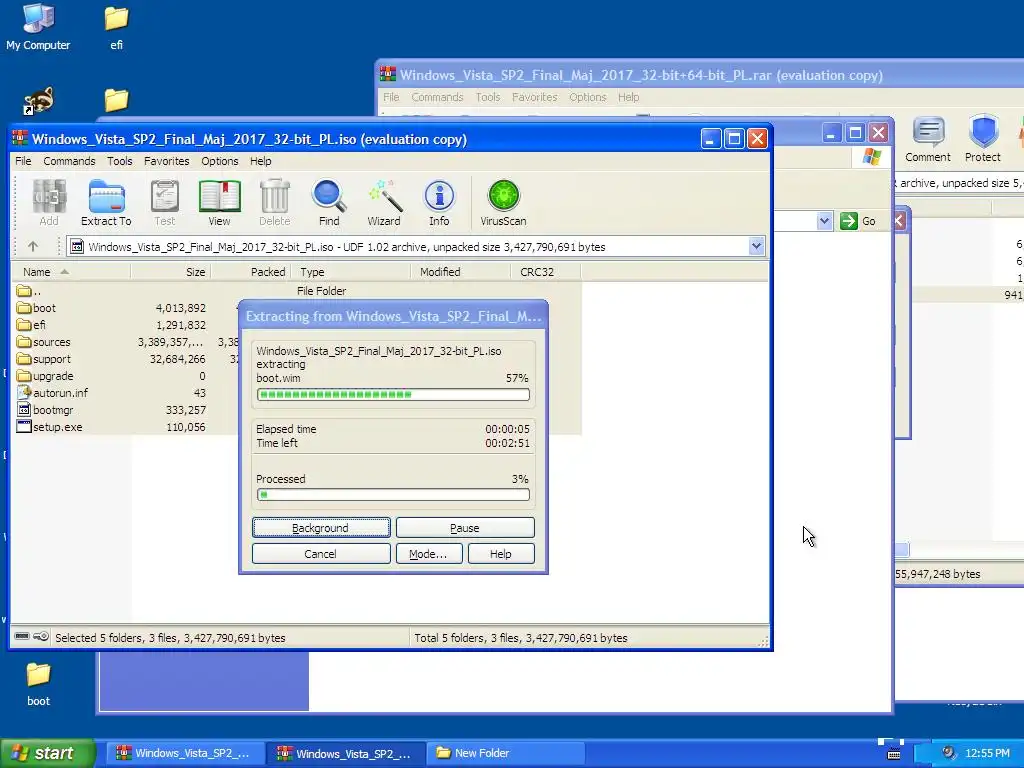
Task: Run VirusScan from the toolbar
Action: (x=503, y=202)
